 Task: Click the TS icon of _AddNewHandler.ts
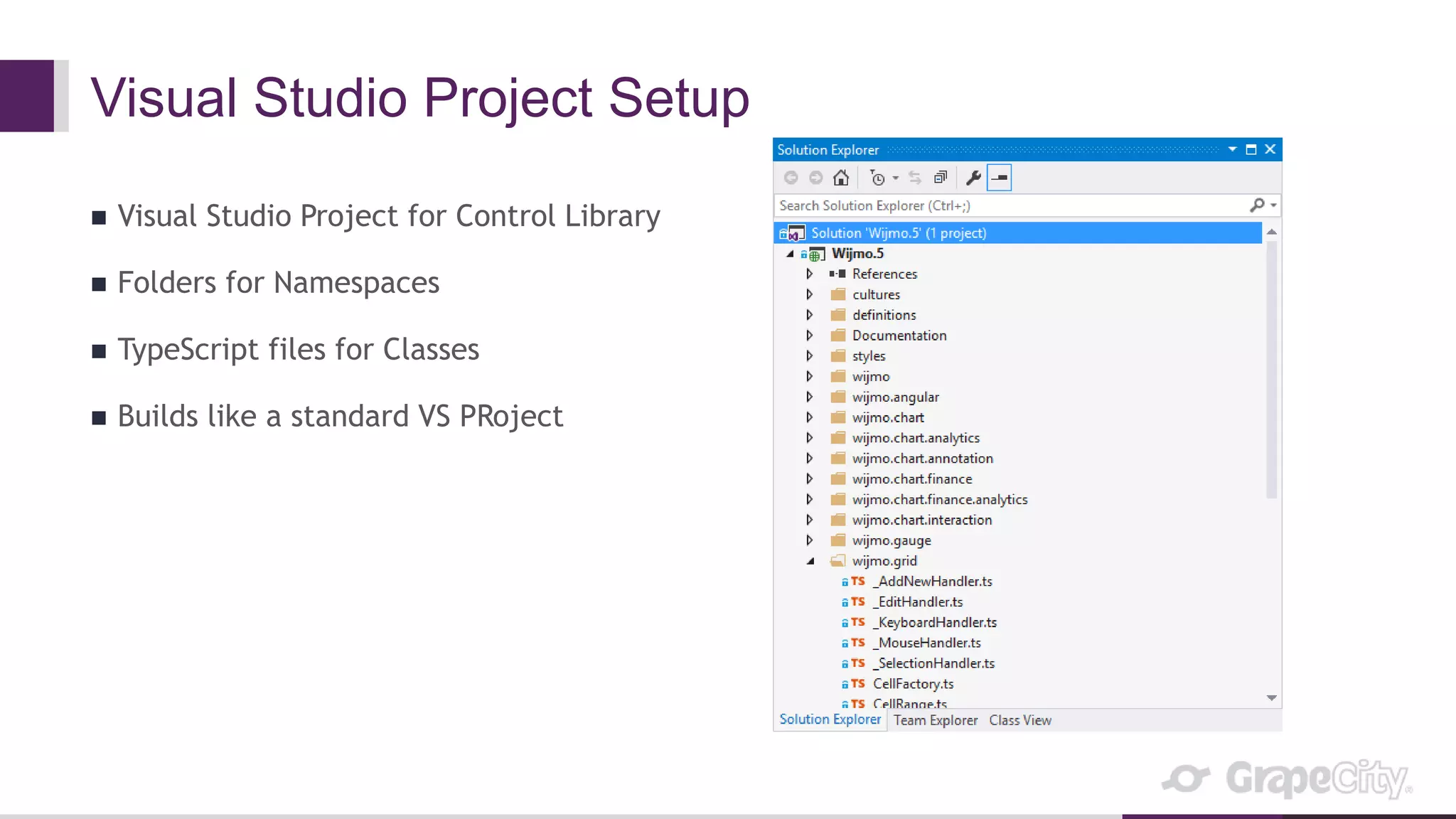coord(858,582)
